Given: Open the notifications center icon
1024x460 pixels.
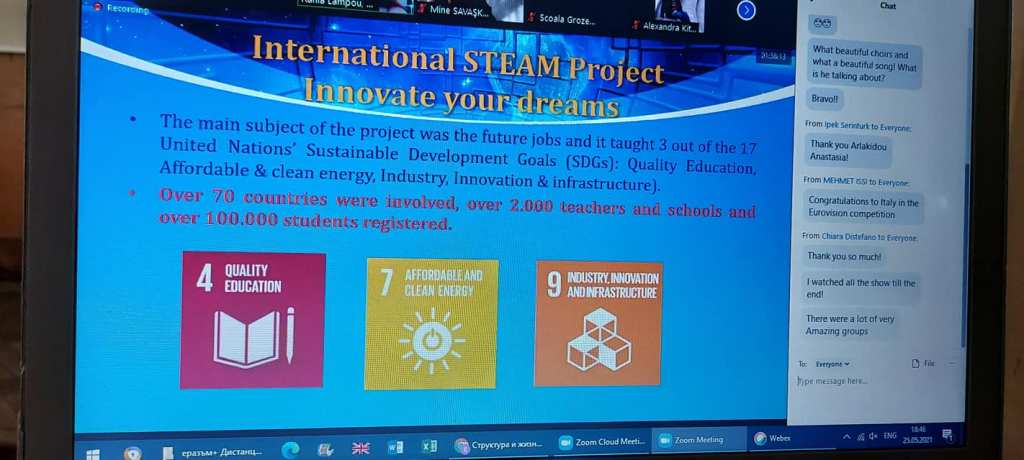Looking at the screenshot, I should pyautogui.click(x=946, y=435).
